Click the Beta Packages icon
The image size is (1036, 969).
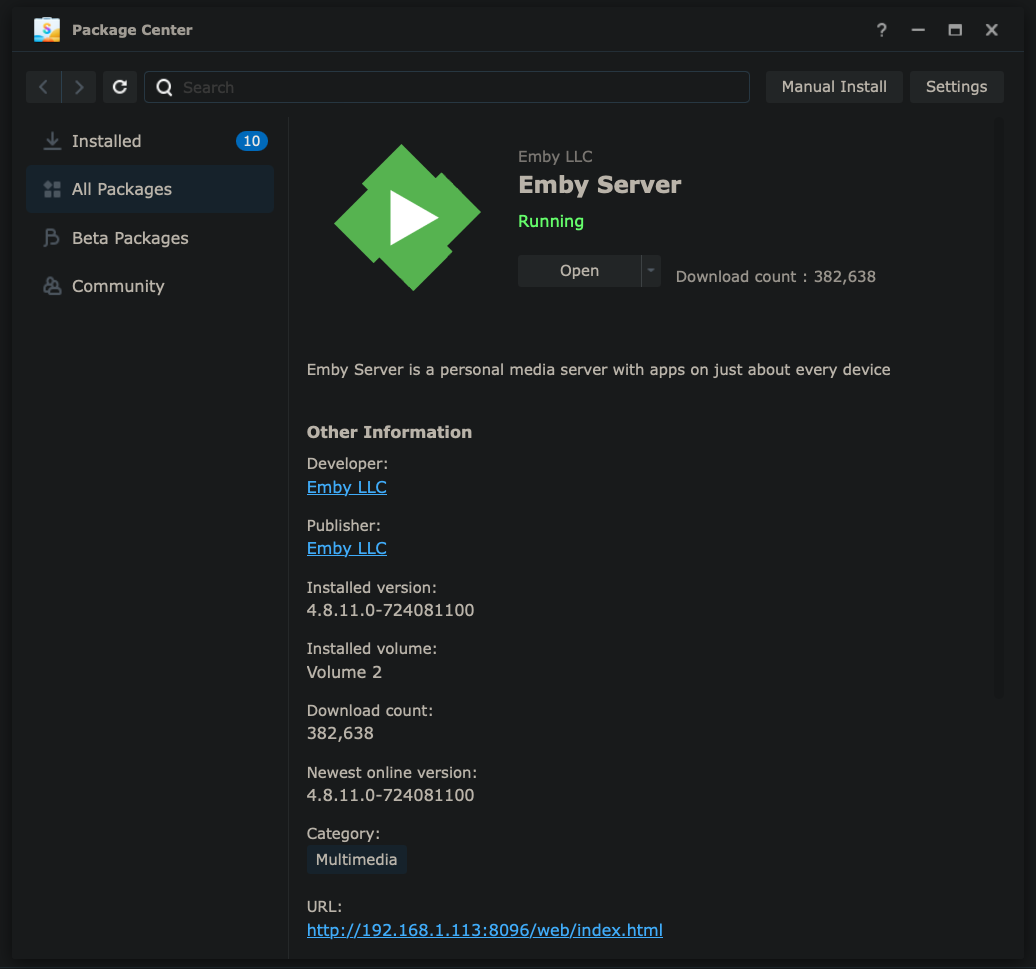tap(52, 238)
